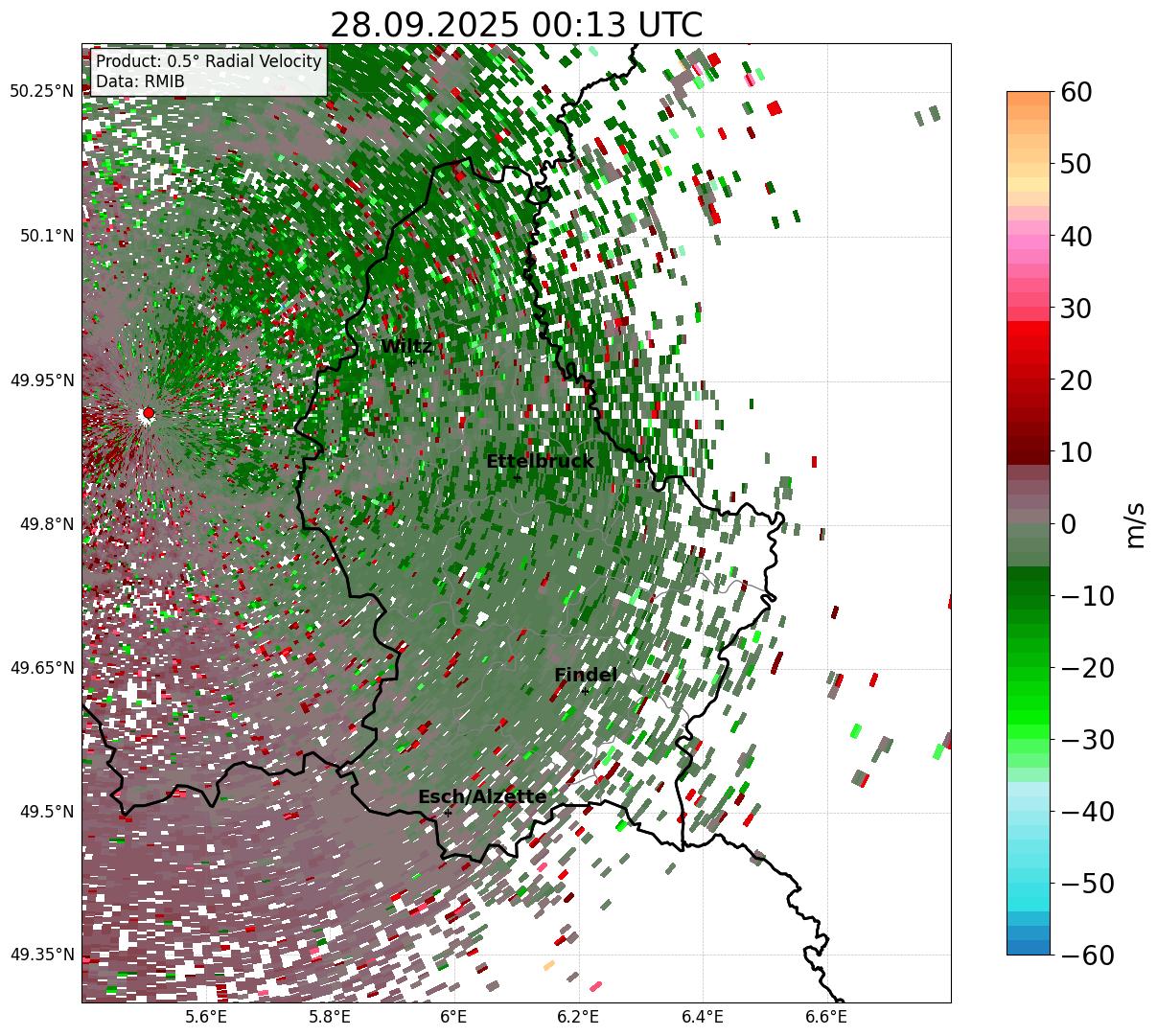The image size is (1157, 1036).
Task: Click the colorbar value −40
Action: [1086, 811]
